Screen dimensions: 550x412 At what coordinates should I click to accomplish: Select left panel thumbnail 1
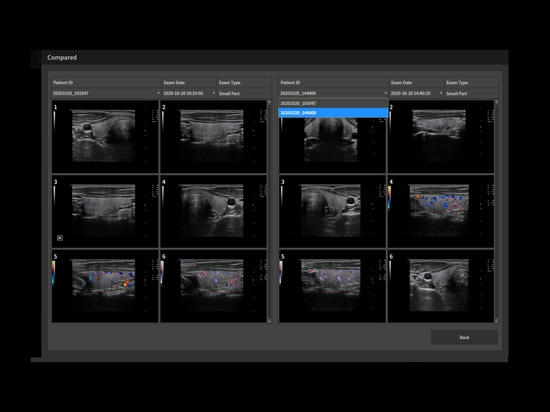pyautogui.click(x=105, y=137)
